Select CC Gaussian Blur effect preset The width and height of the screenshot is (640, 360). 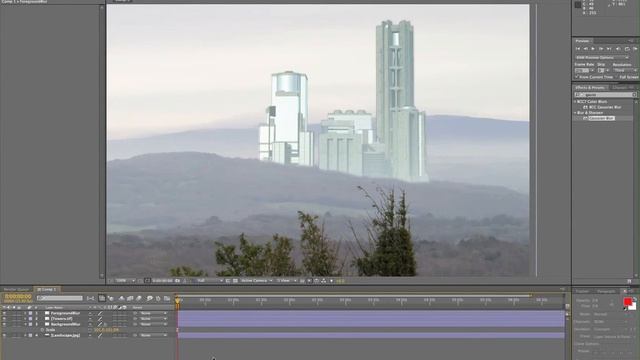point(605,107)
